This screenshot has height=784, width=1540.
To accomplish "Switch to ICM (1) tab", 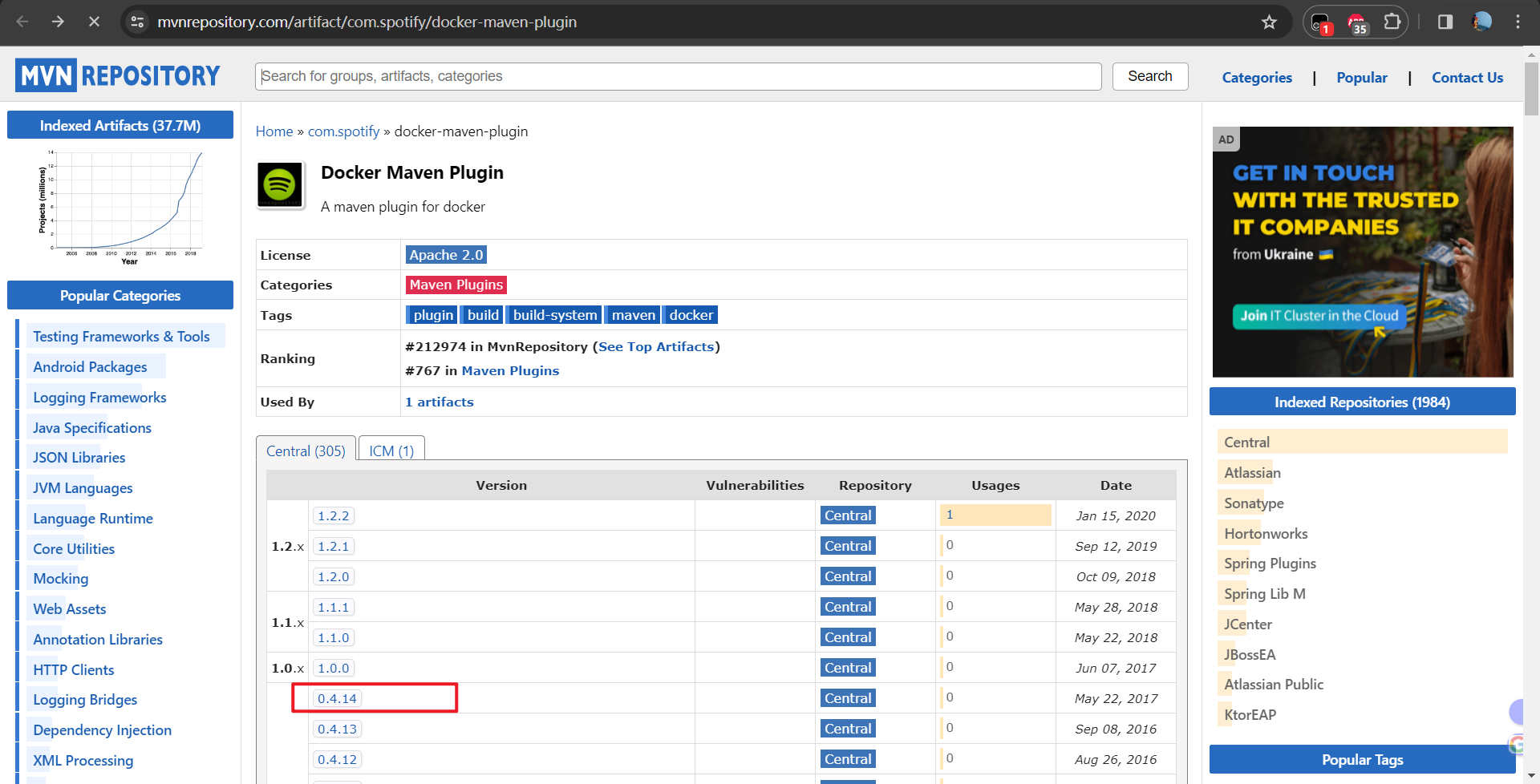I will click(391, 451).
